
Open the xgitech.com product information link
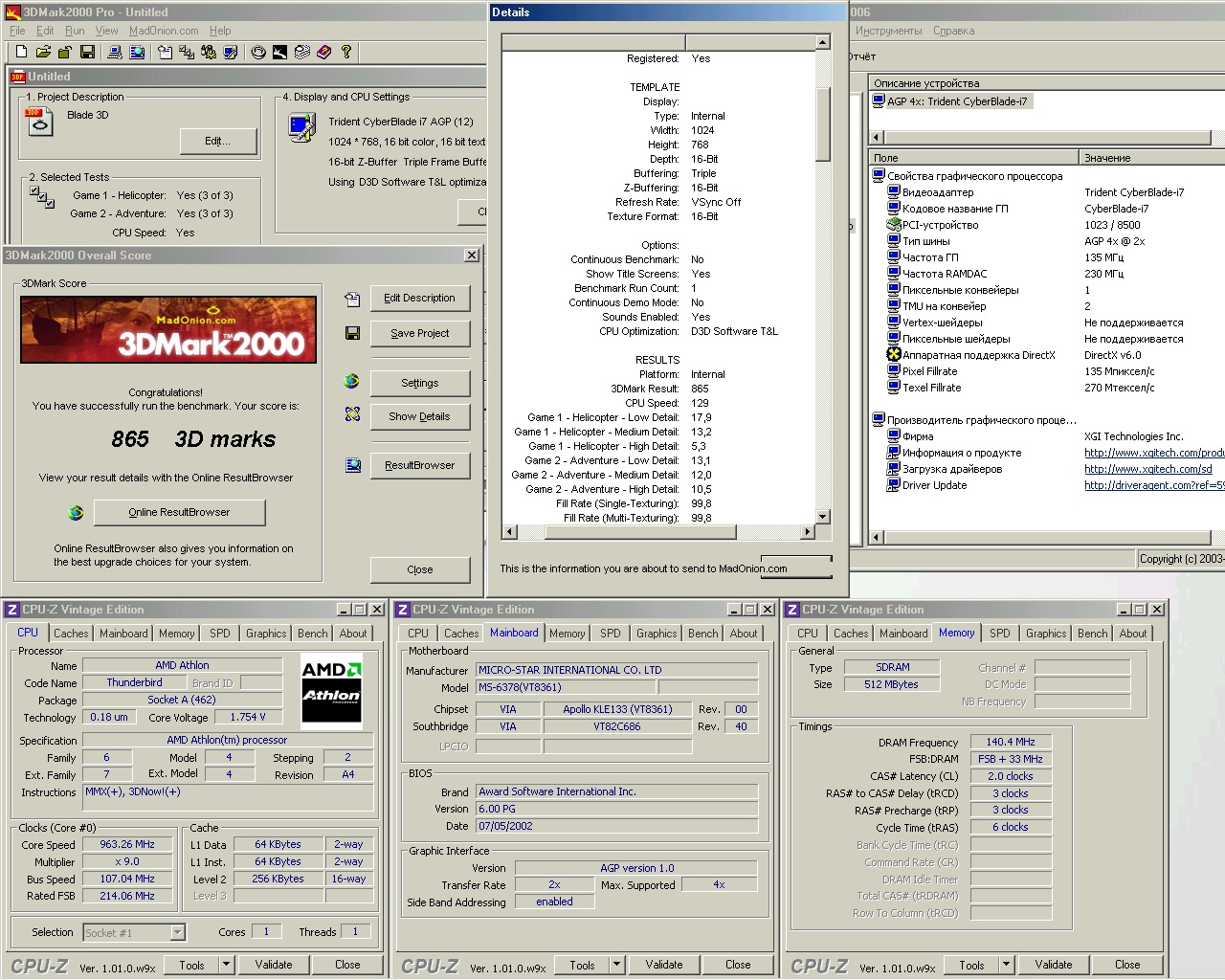[1154, 453]
